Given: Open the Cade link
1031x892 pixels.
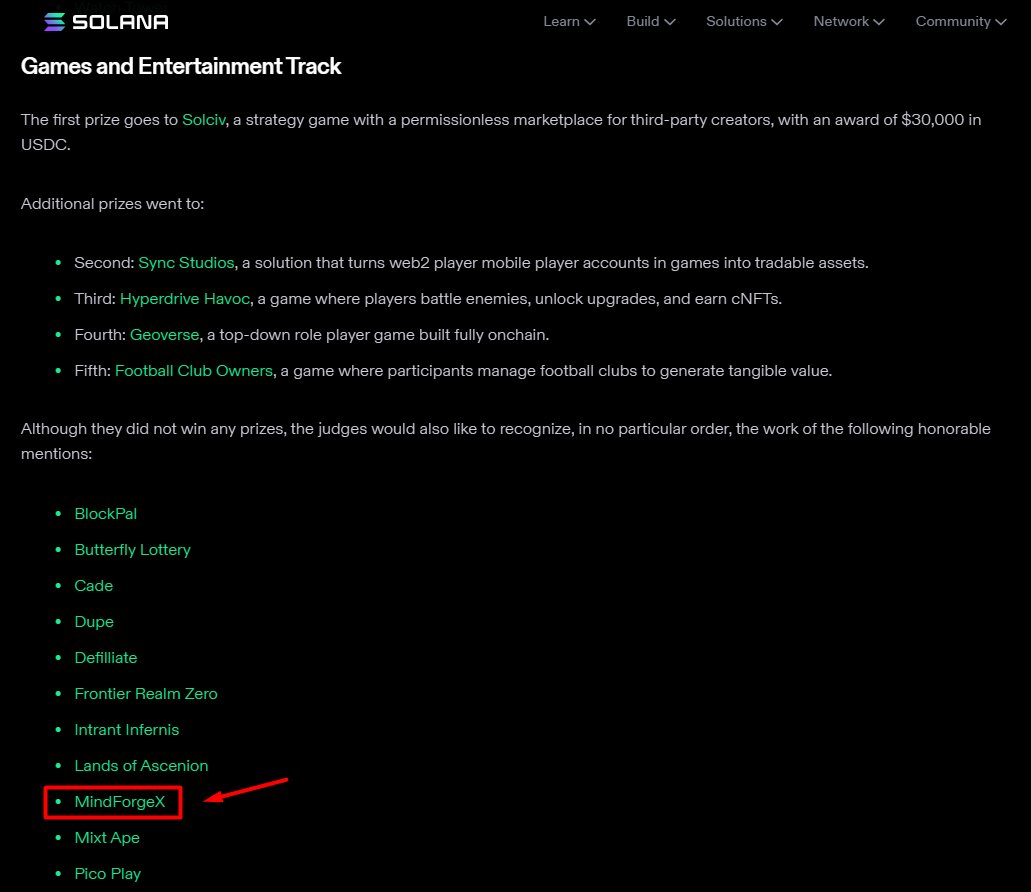Looking at the screenshot, I should (x=93, y=586).
